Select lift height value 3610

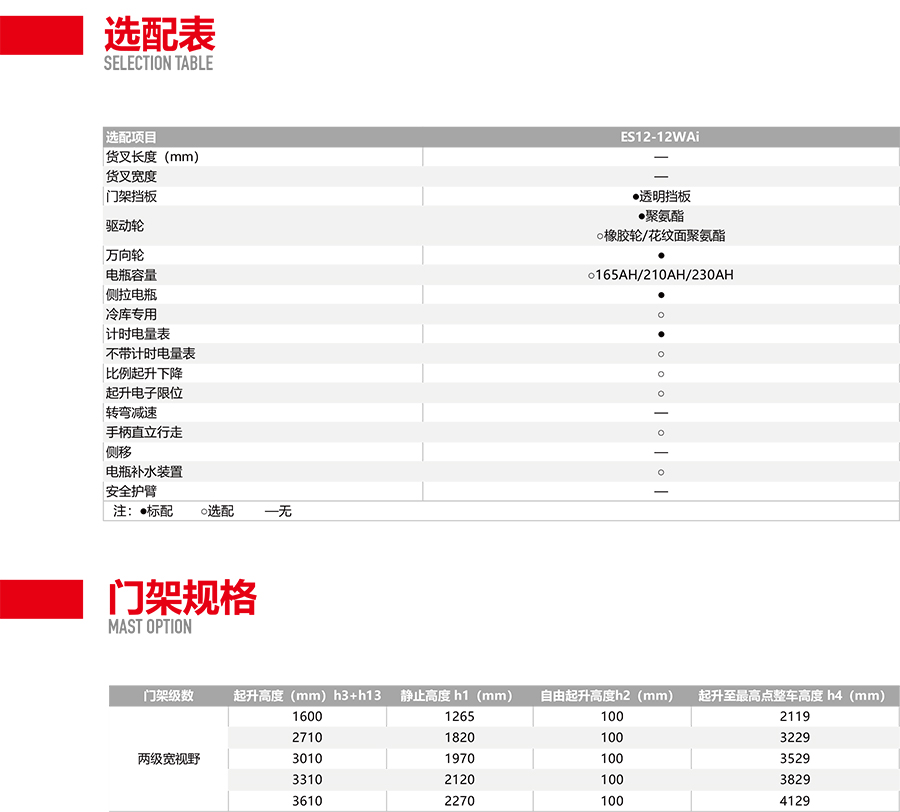coord(307,801)
